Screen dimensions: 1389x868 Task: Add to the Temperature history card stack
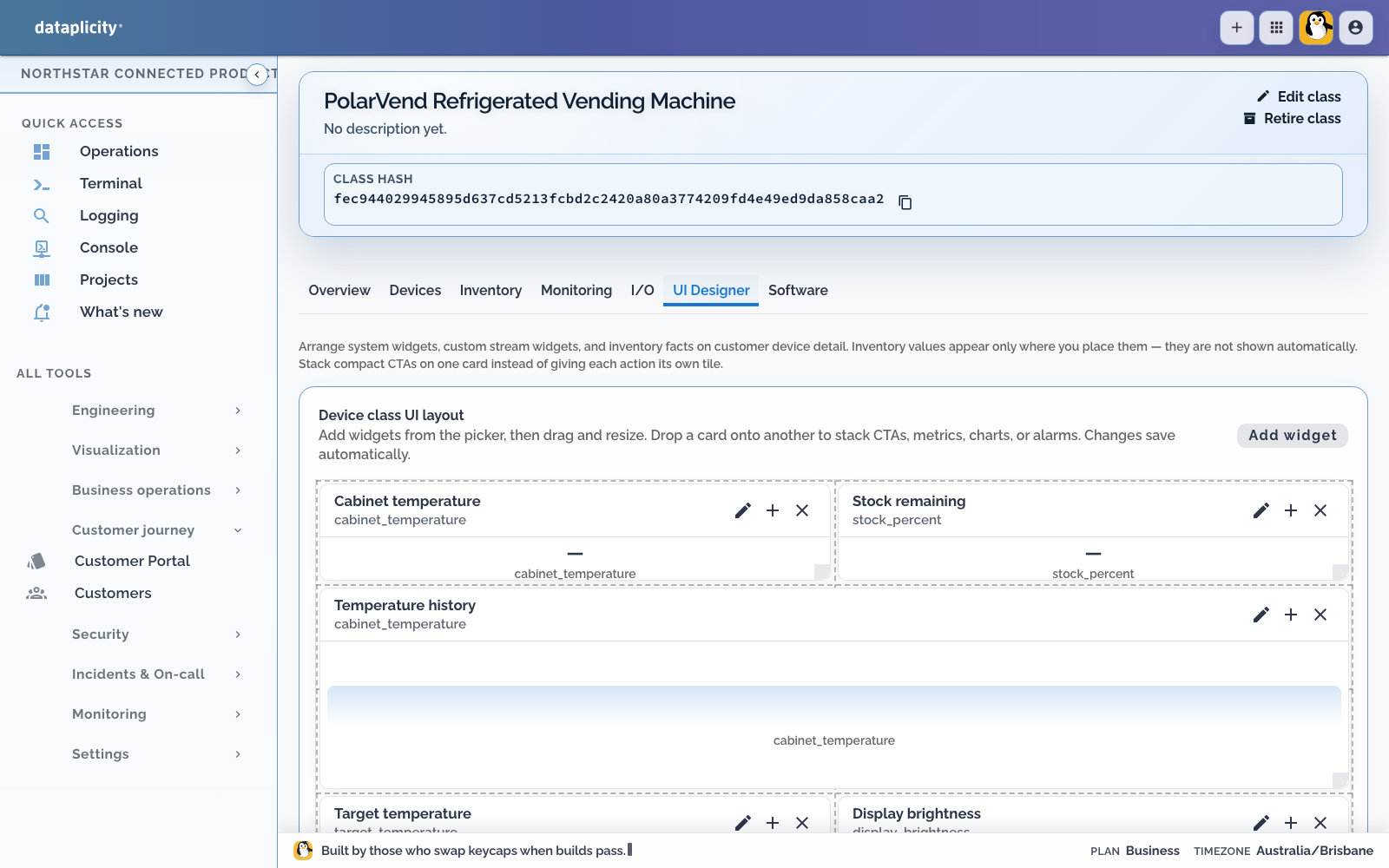pos(1291,615)
